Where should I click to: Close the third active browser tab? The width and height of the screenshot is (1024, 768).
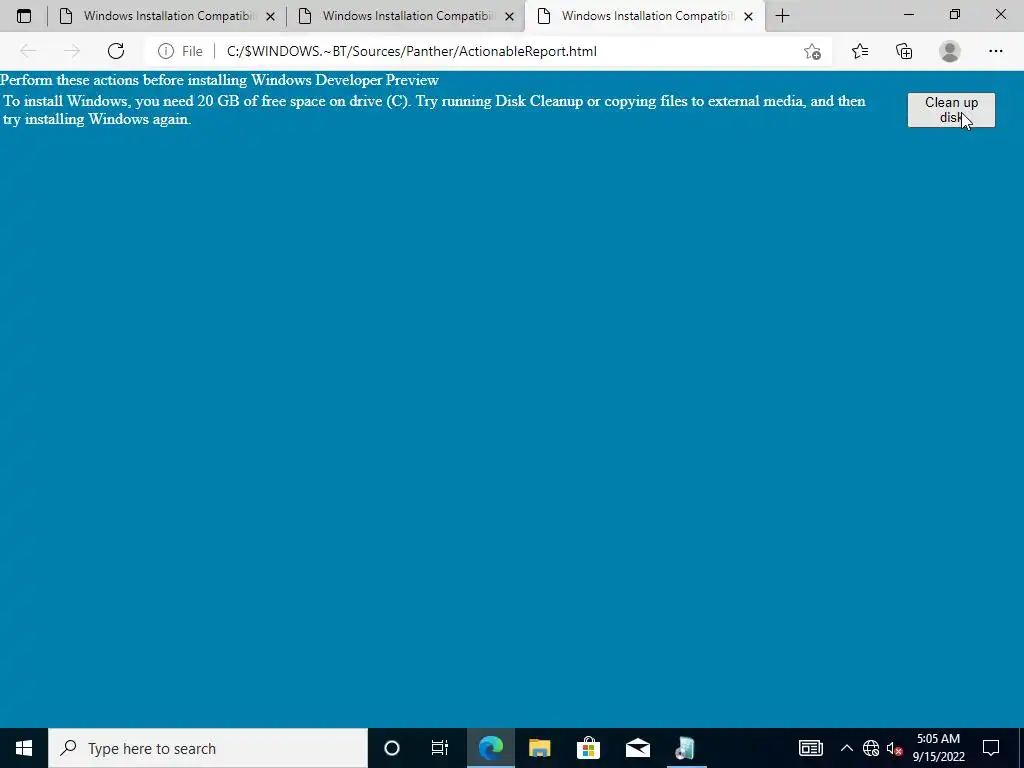pos(748,16)
